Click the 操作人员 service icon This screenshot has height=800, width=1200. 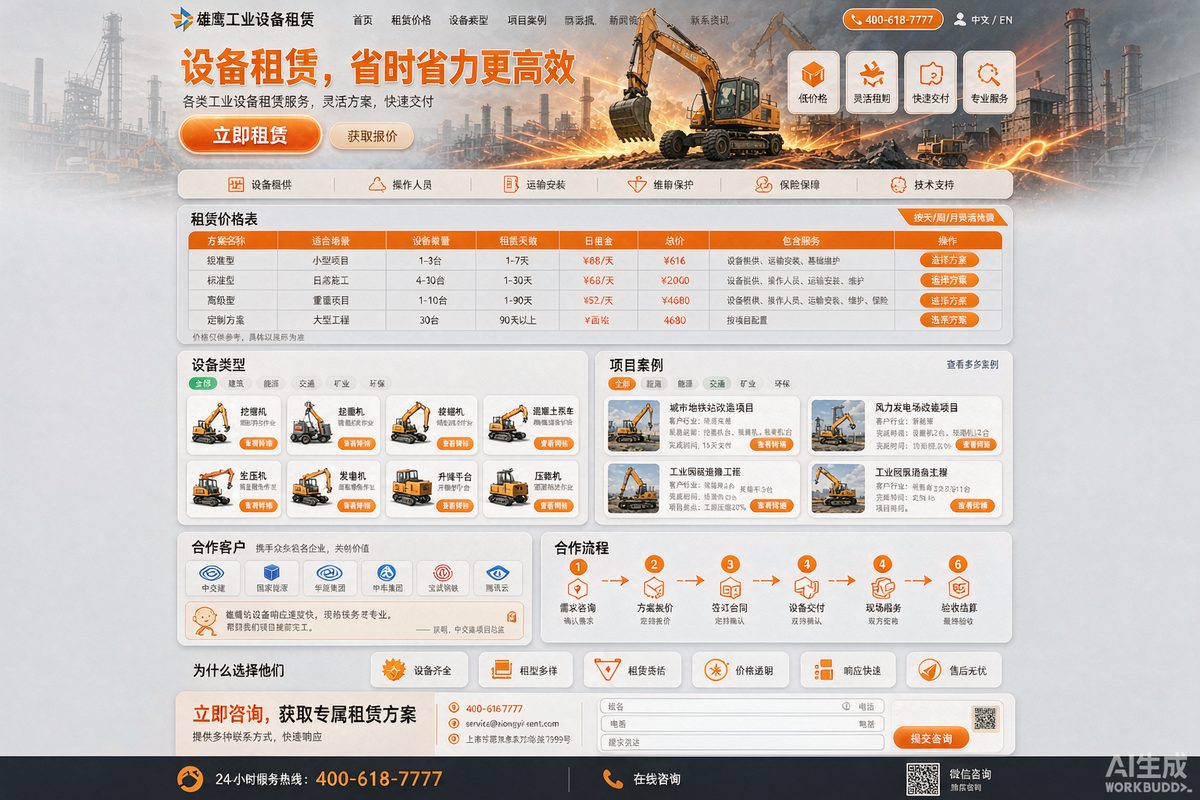377,184
